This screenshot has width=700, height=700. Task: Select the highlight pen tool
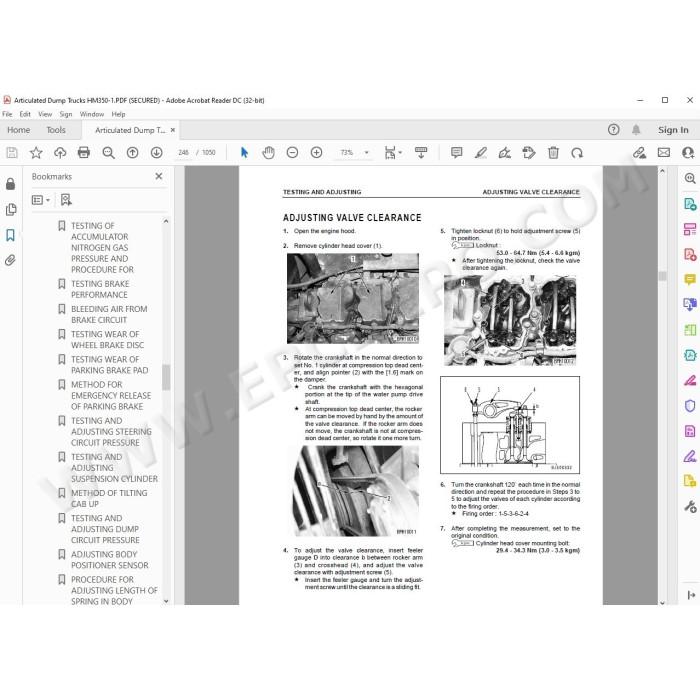coord(480,153)
